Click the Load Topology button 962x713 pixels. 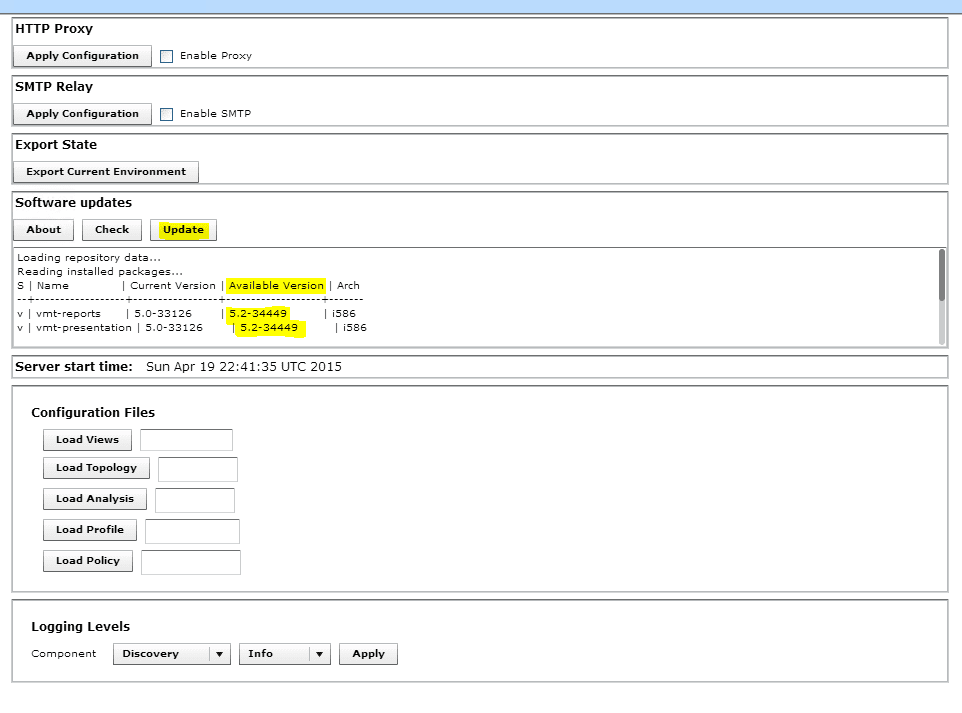pos(96,468)
